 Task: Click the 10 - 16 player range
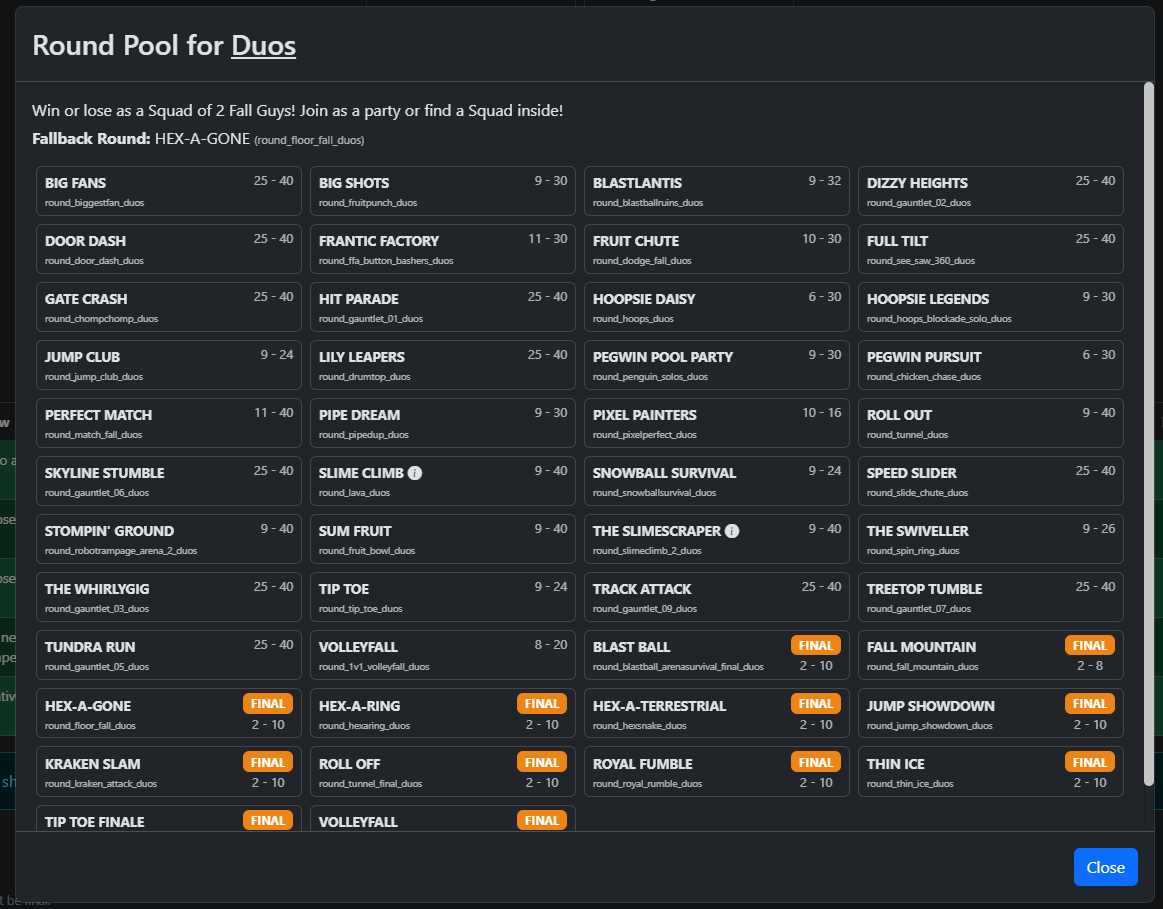[x=822, y=413]
